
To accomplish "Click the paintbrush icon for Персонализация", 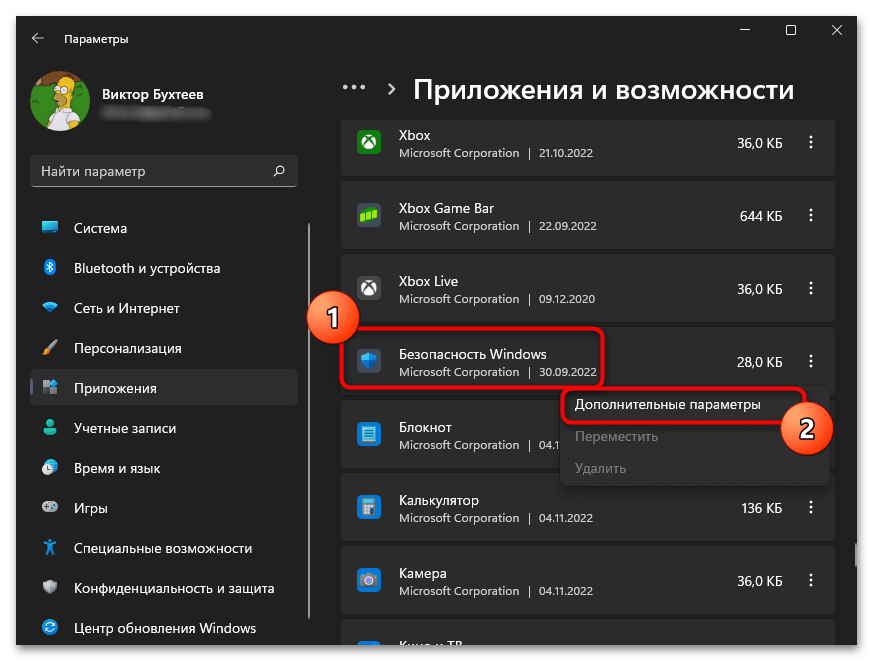I will click(50, 347).
